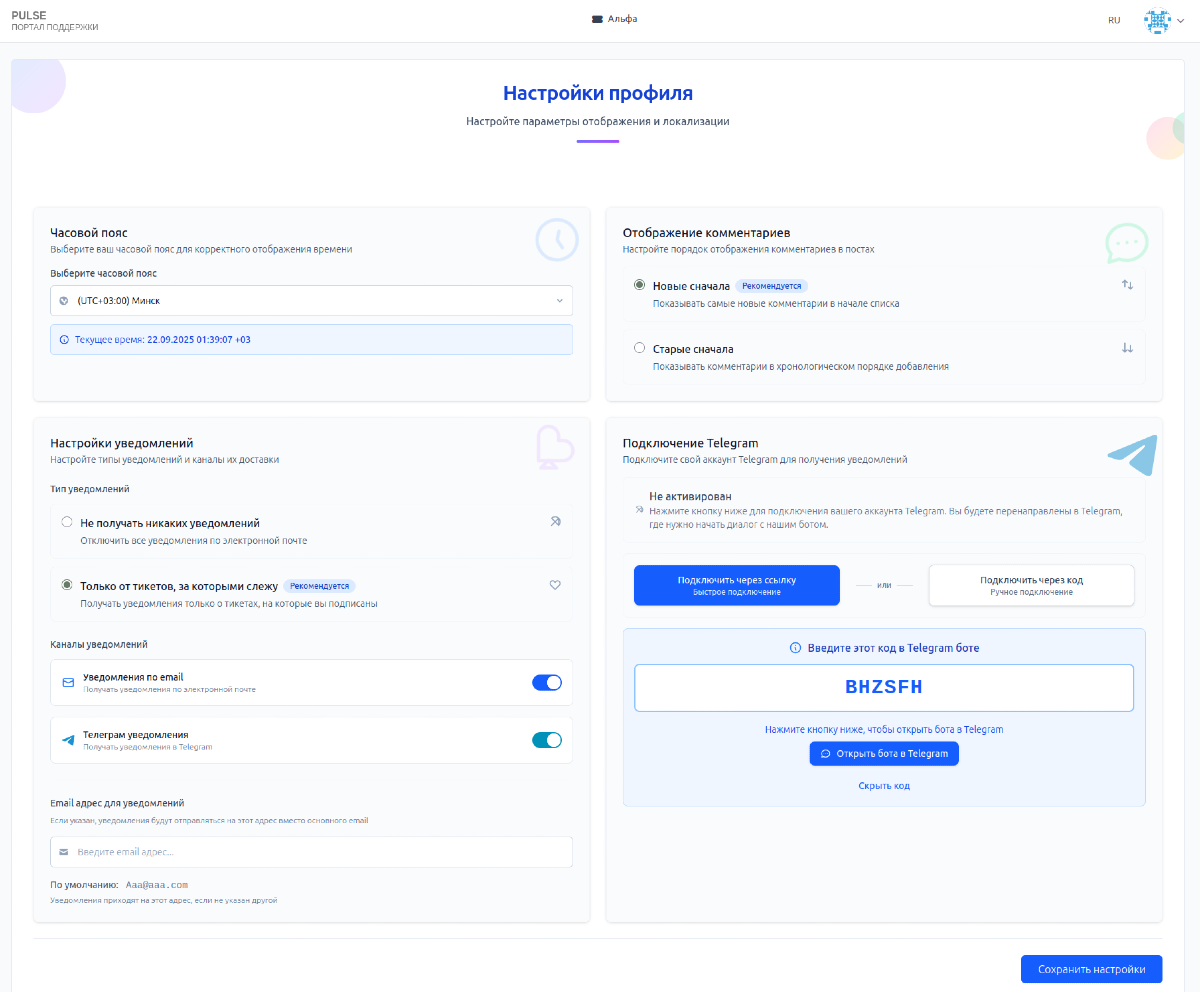
Task: Click large Telegram plane icon in connection card
Action: 1132,454
